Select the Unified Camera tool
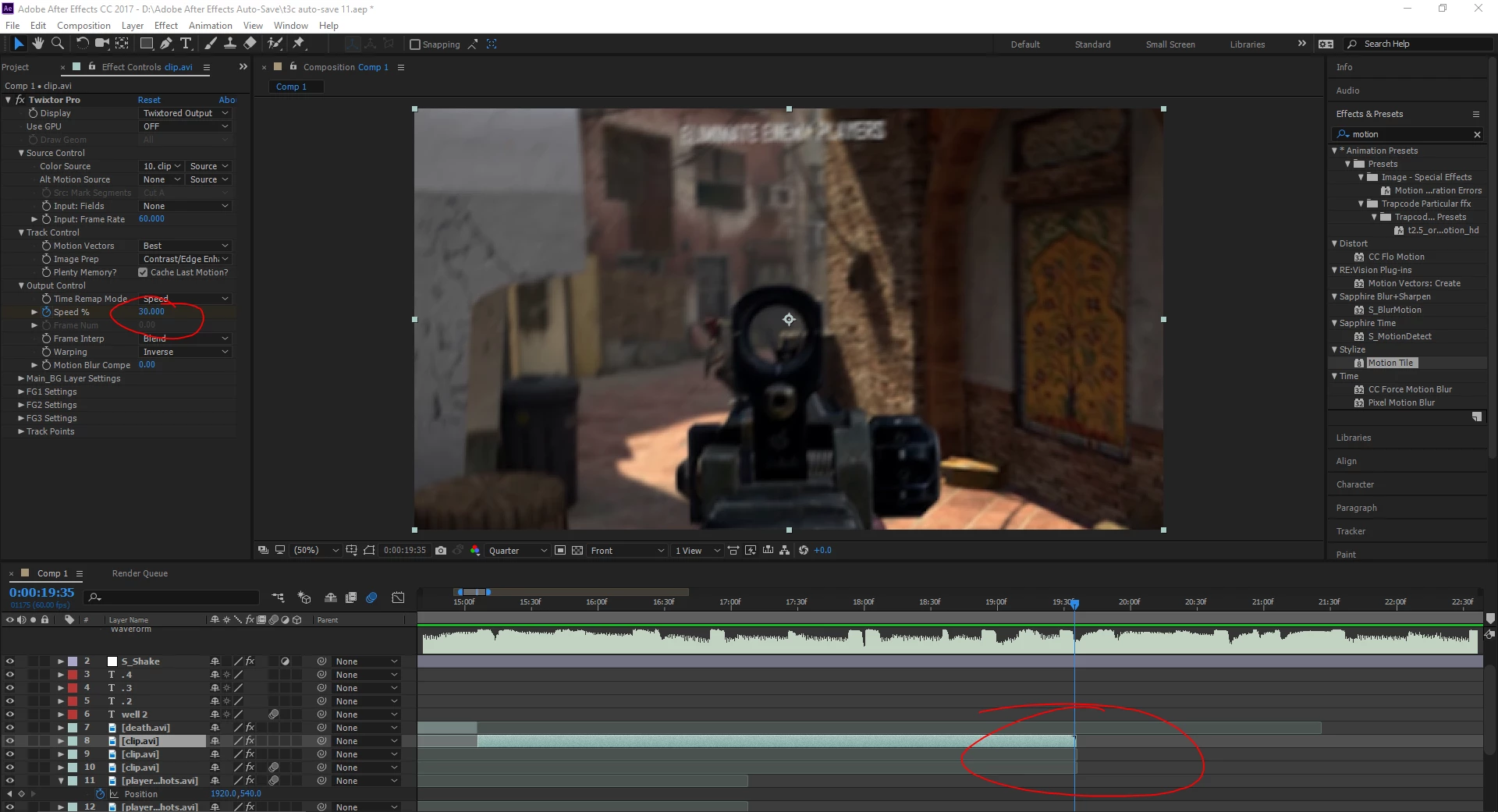This screenshot has width=1498, height=812. tap(102, 44)
